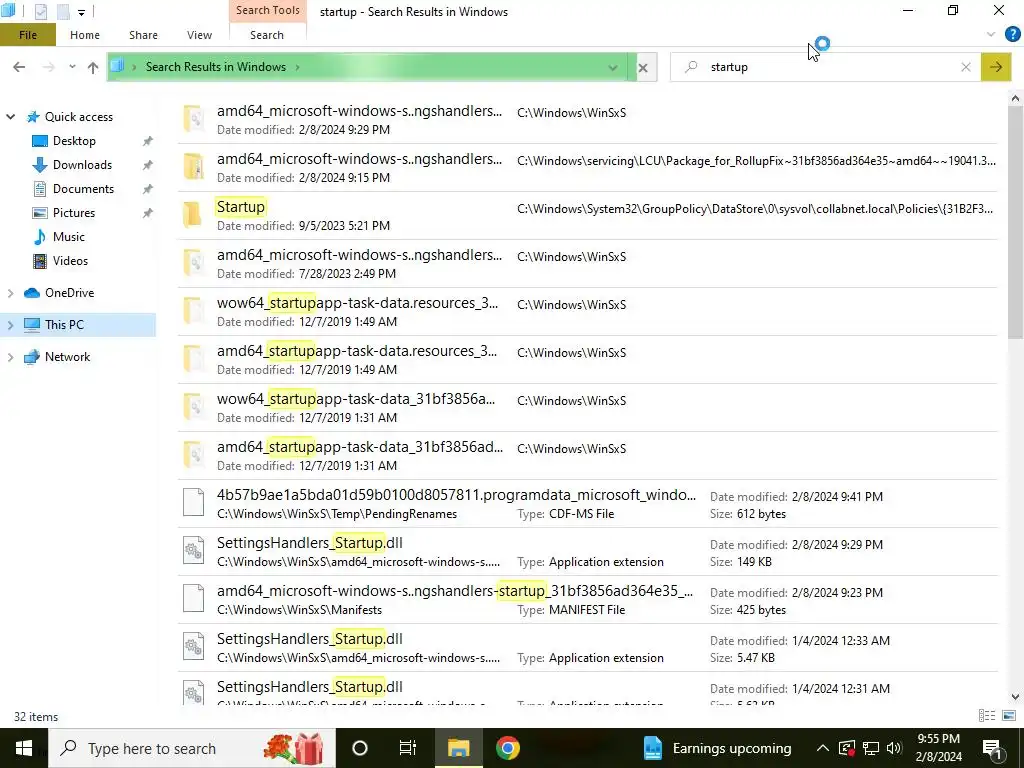Click the dll icon modified 2/8/2024 9:29 PM
Screen dimensions: 1024x768
(x=193, y=551)
